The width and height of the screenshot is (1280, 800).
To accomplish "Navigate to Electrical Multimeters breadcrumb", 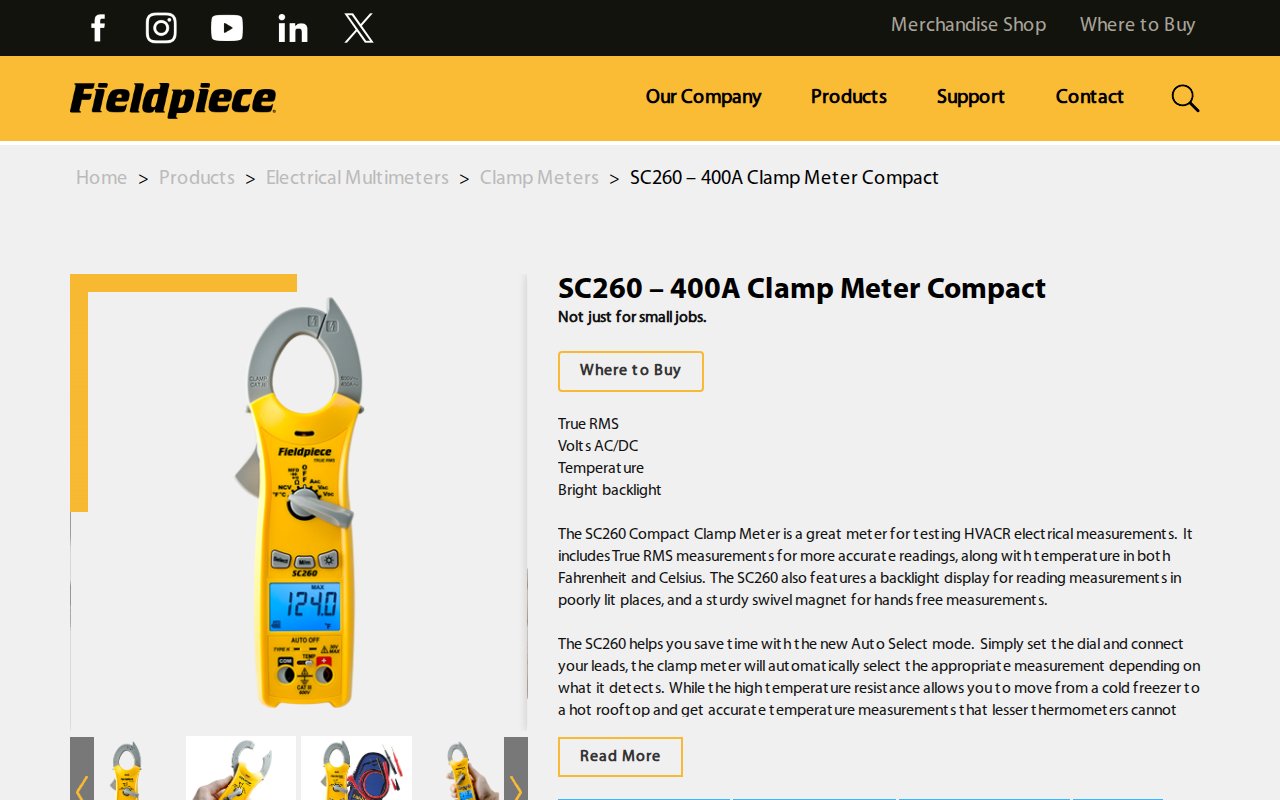I will (357, 178).
